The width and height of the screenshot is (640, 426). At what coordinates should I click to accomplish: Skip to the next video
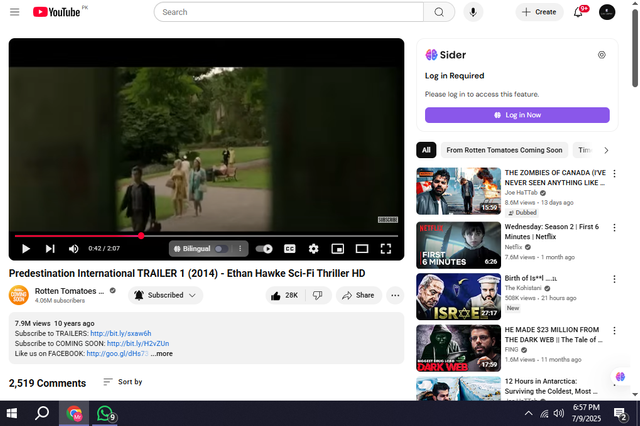[x=50, y=248]
